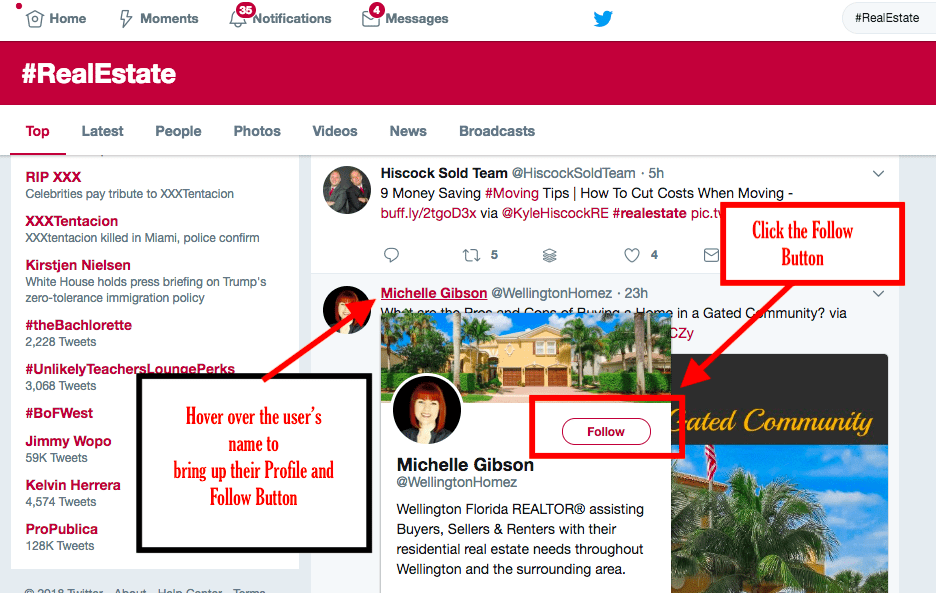Switch to the Videos tab
This screenshot has width=936, height=593.
click(x=335, y=131)
